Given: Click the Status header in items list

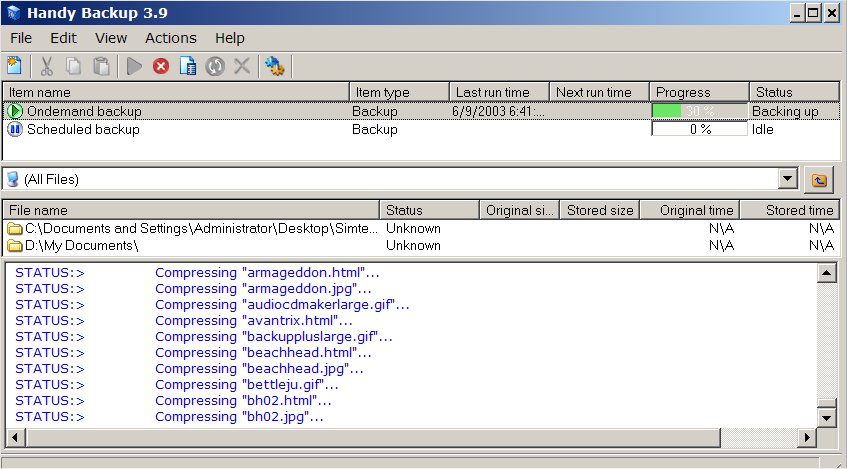Looking at the screenshot, I should (795, 92).
